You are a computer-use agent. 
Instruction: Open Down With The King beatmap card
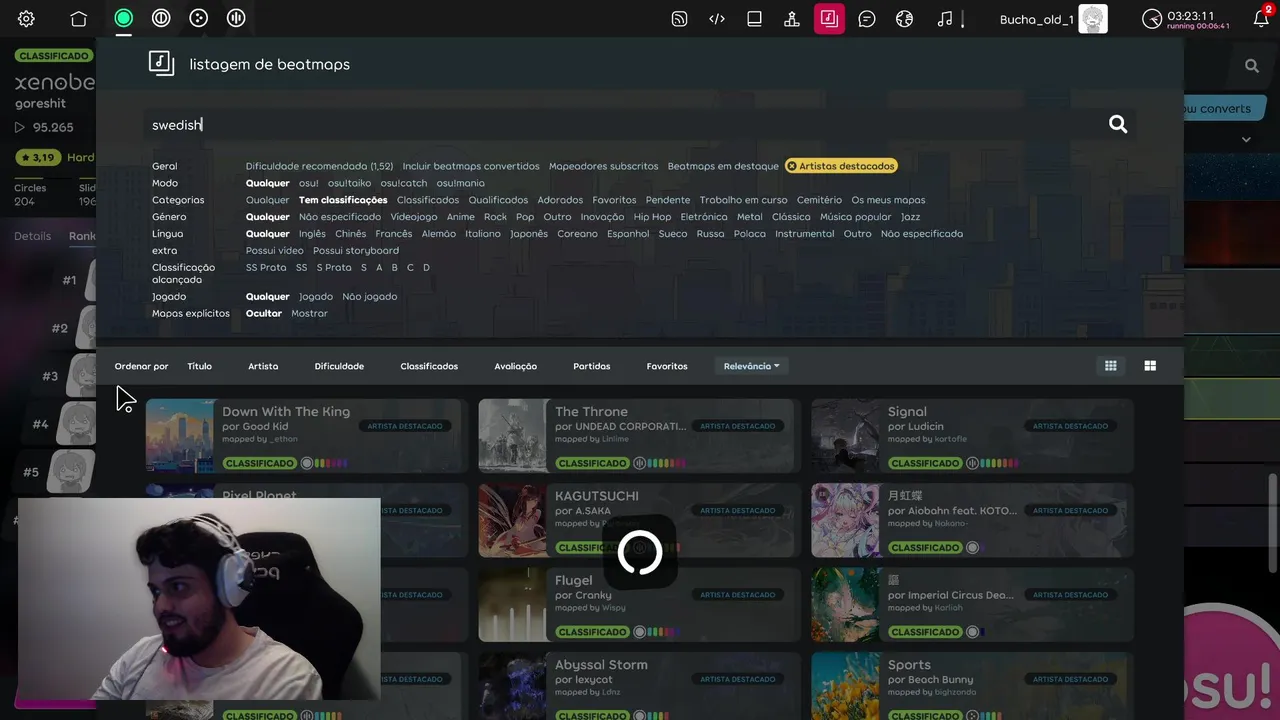tap(306, 436)
